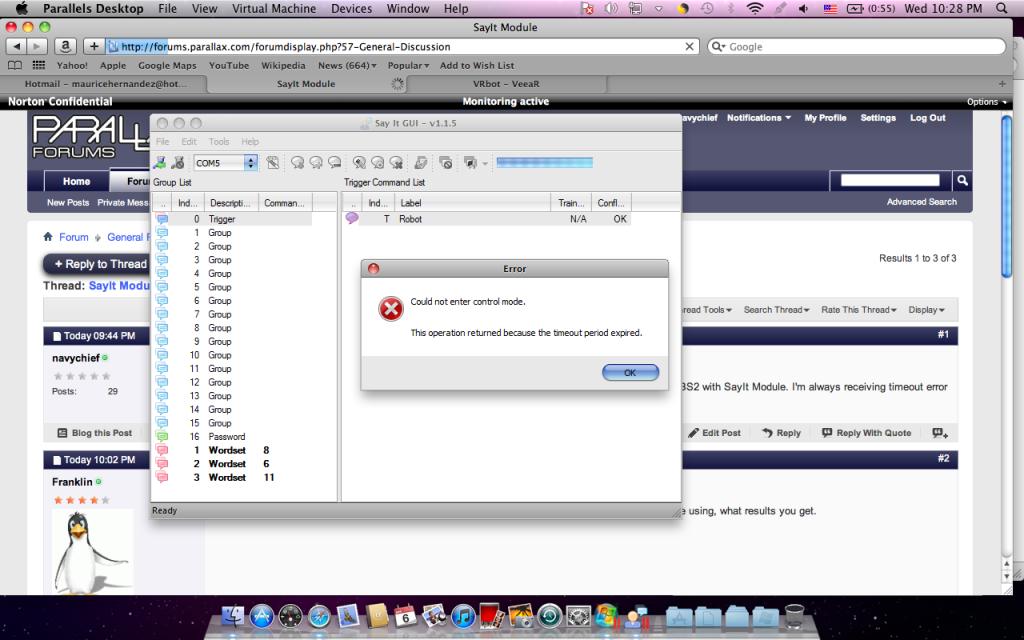This screenshot has height=640, width=1024.
Task: Select Wordset 2 with 6 commands
Action: [232, 464]
